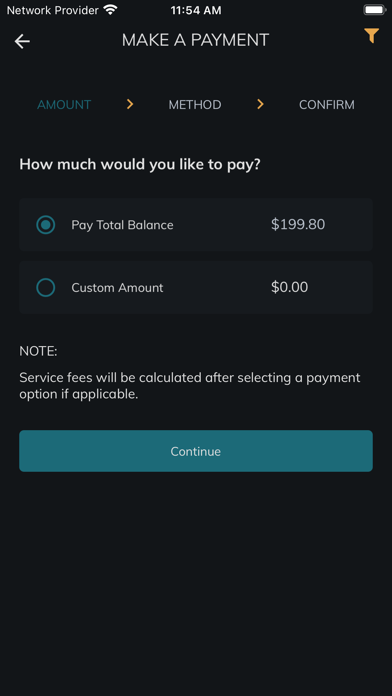Select the Custom Amount radio button
The image size is (392, 696).
(46, 288)
